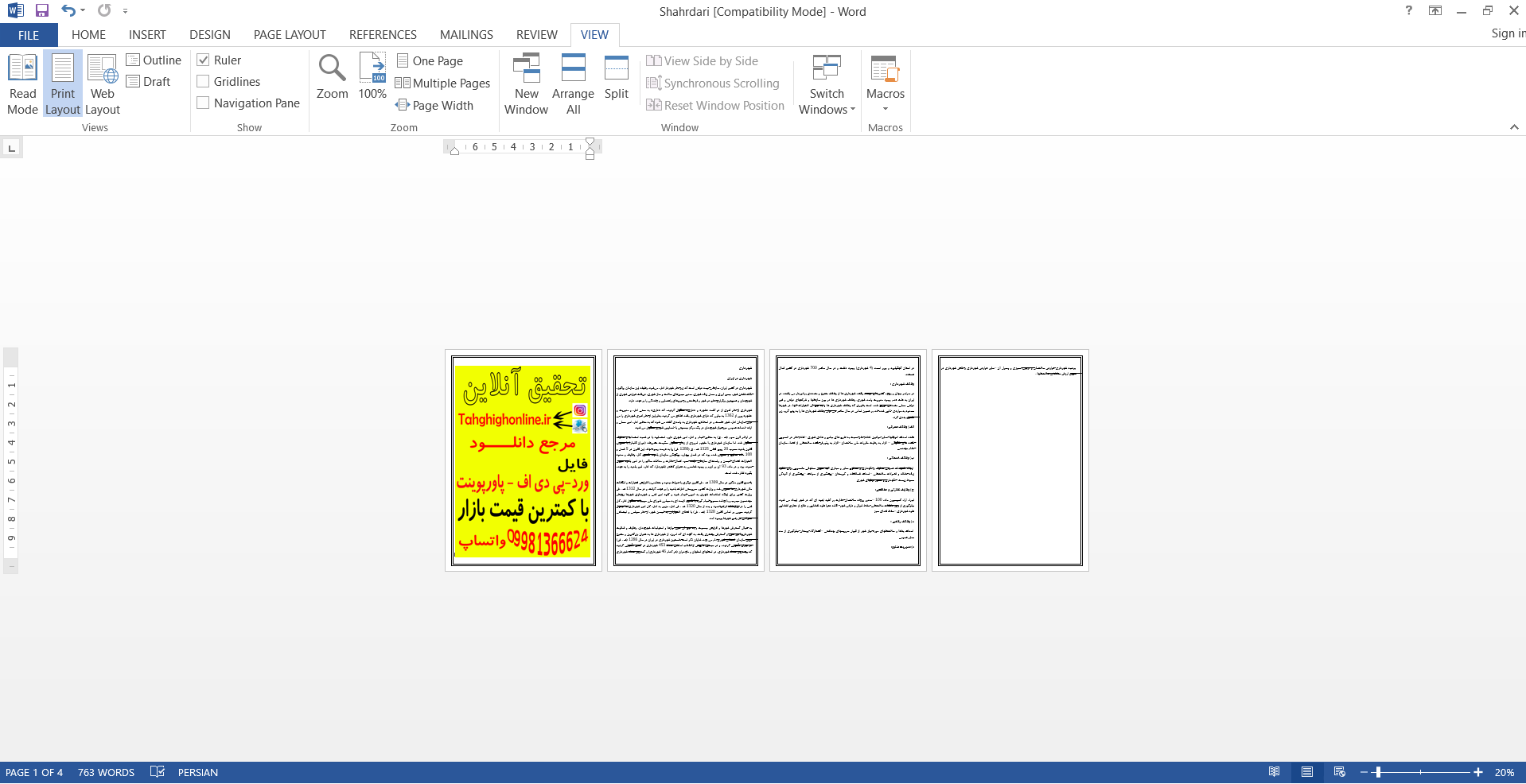The image size is (1526, 784).
Task: Choose Multiple Pages zoom
Action: pyautogui.click(x=443, y=83)
